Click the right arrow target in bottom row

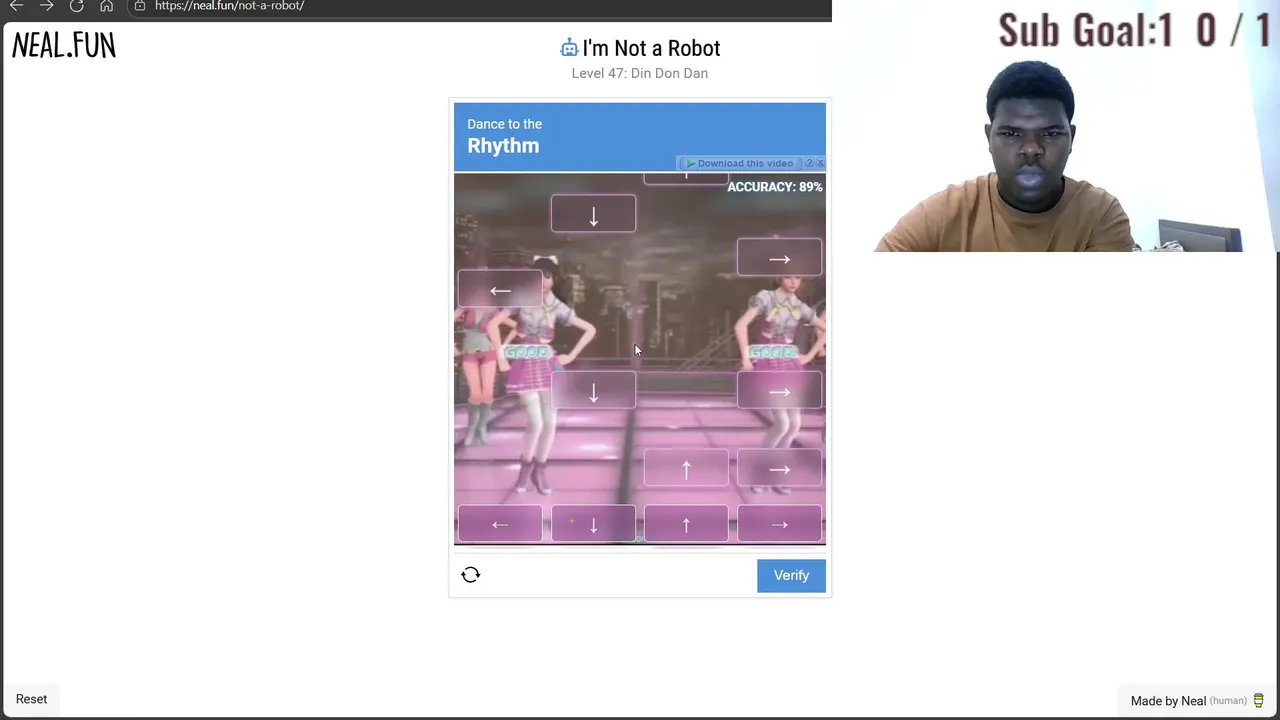tap(779, 524)
